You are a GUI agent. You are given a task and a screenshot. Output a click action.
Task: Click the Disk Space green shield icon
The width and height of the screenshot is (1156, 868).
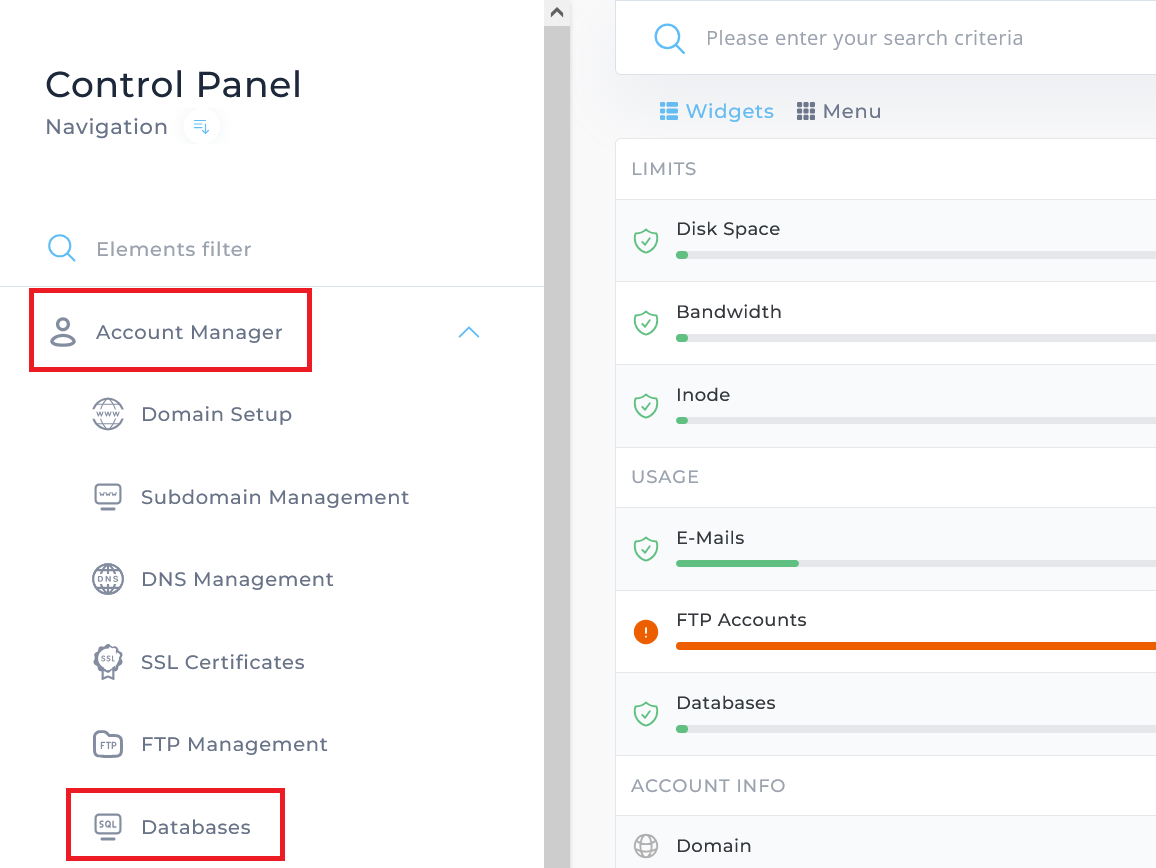(646, 241)
